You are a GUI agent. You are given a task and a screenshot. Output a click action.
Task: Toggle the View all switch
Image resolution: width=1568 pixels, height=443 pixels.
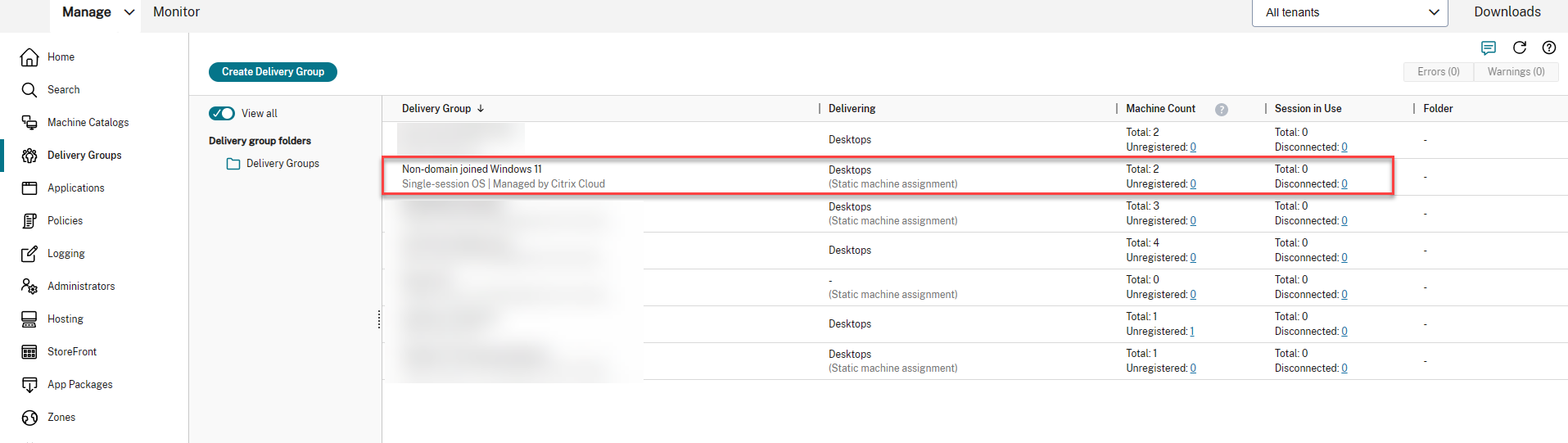pyautogui.click(x=222, y=114)
